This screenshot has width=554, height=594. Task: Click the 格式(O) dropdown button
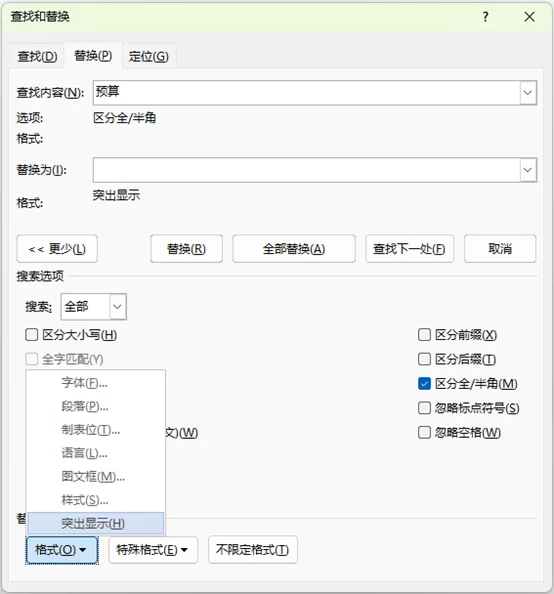click(x=62, y=550)
